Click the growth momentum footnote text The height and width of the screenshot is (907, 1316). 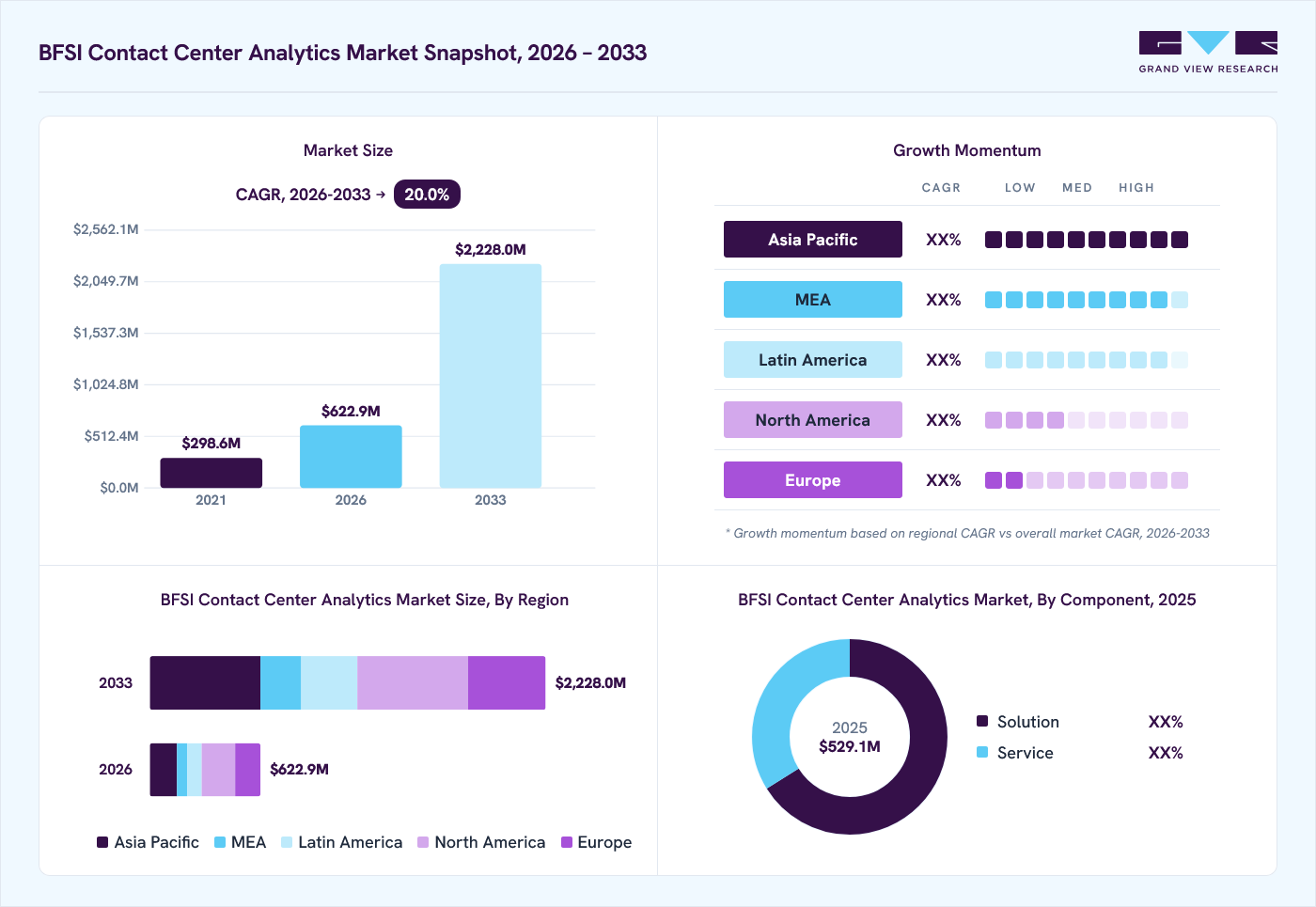pos(967,533)
